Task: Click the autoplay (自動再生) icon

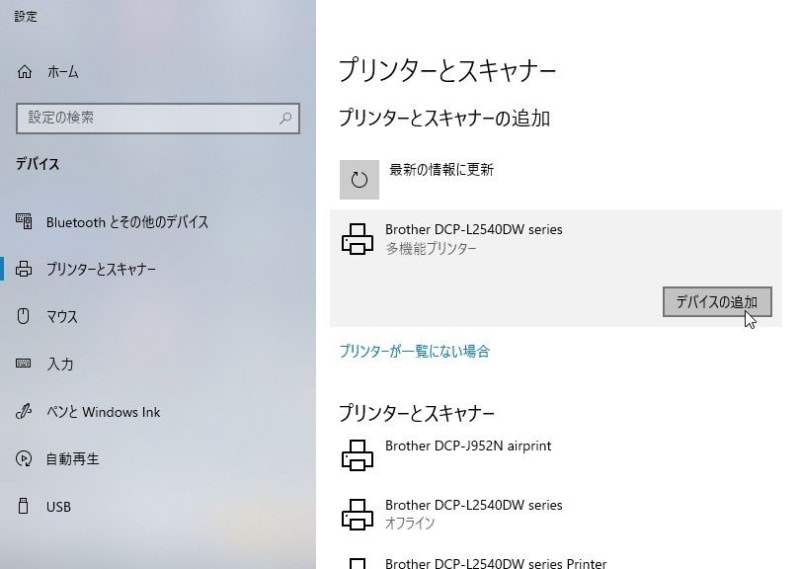Action: click(26, 460)
